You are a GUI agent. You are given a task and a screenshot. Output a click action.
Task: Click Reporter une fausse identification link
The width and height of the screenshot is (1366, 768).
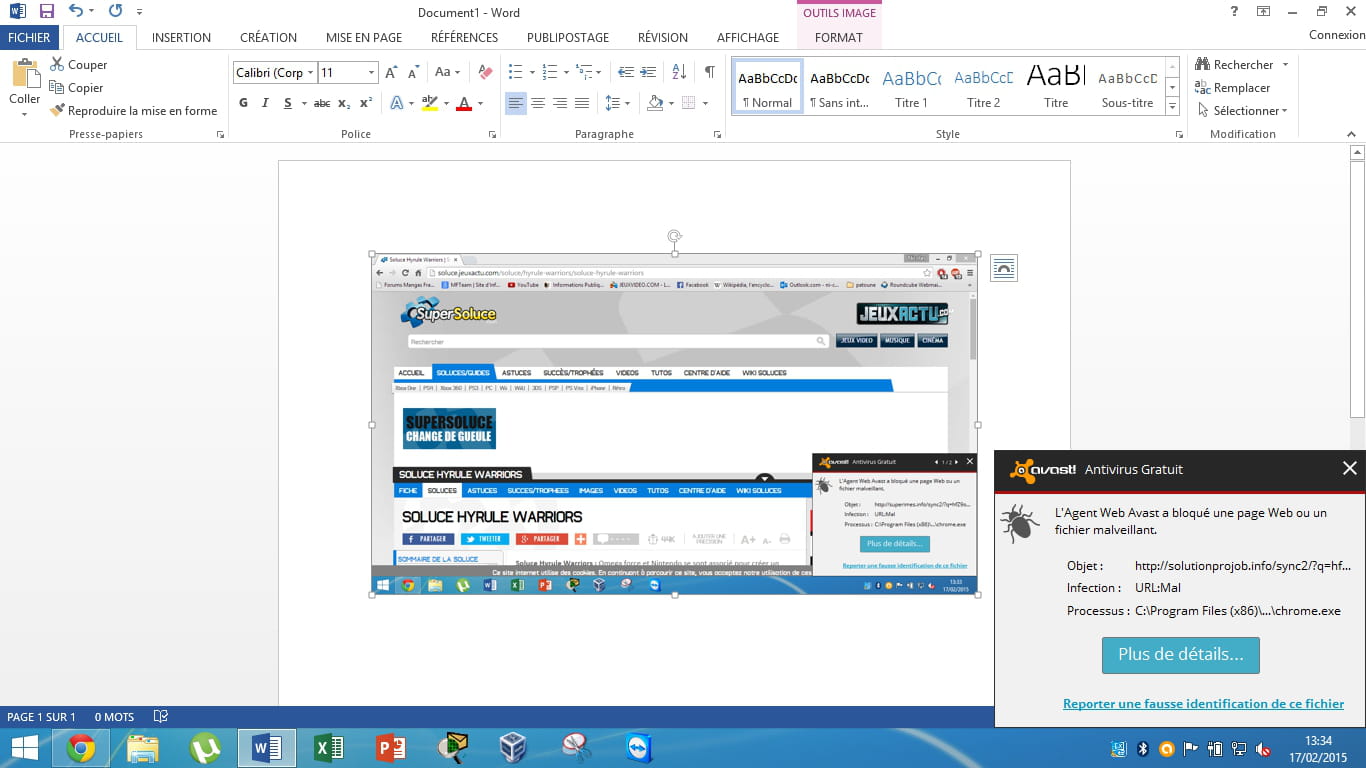tap(1203, 704)
